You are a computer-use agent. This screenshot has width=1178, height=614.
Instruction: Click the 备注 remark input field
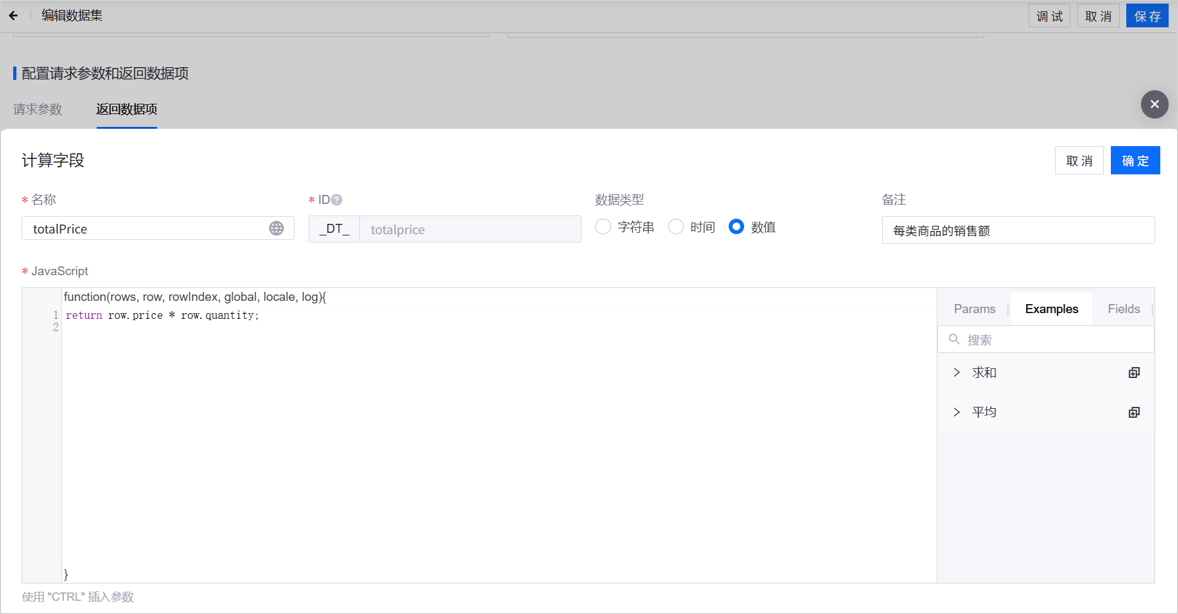1018,230
